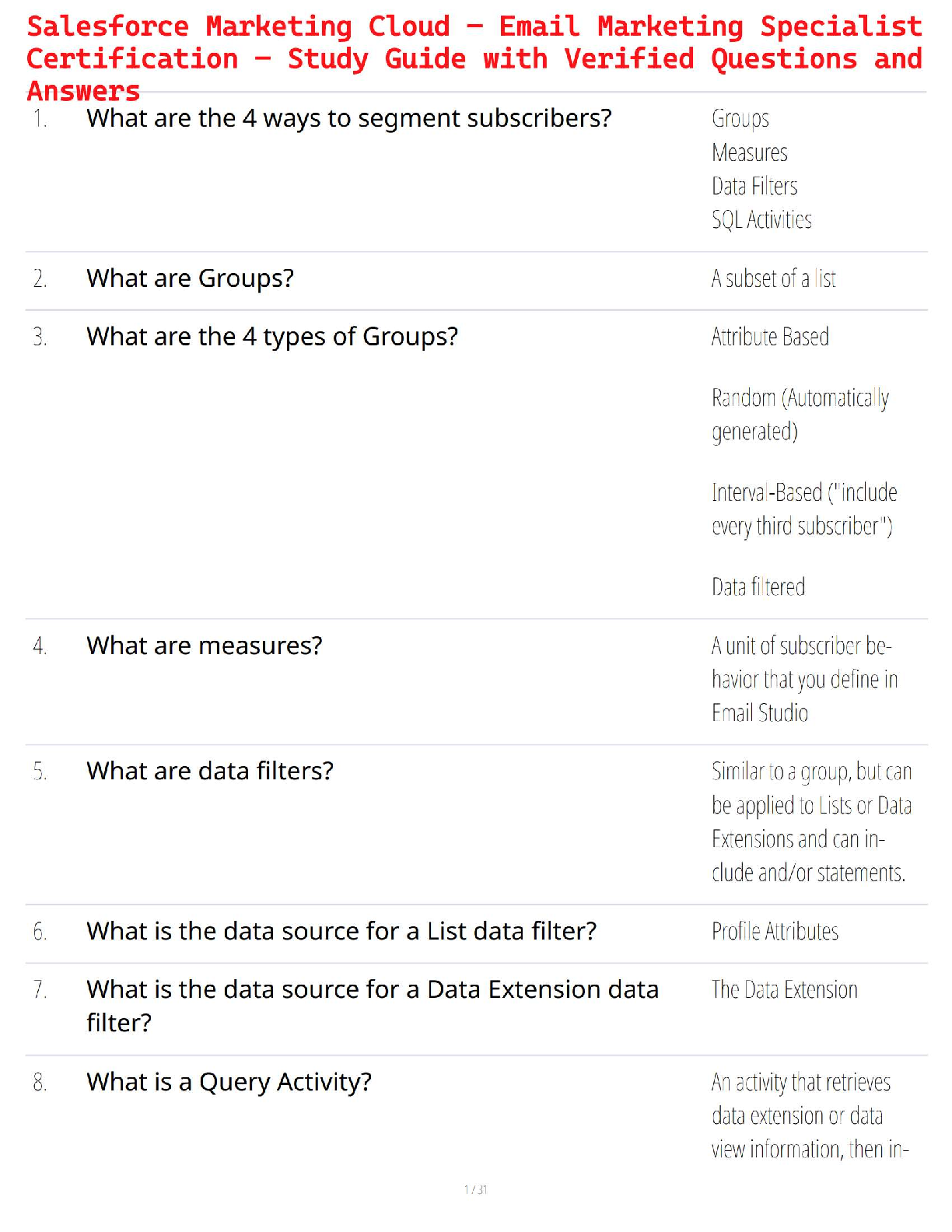Click the "A subset of a list" answer

pyautogui.click(x=773, y=278)
